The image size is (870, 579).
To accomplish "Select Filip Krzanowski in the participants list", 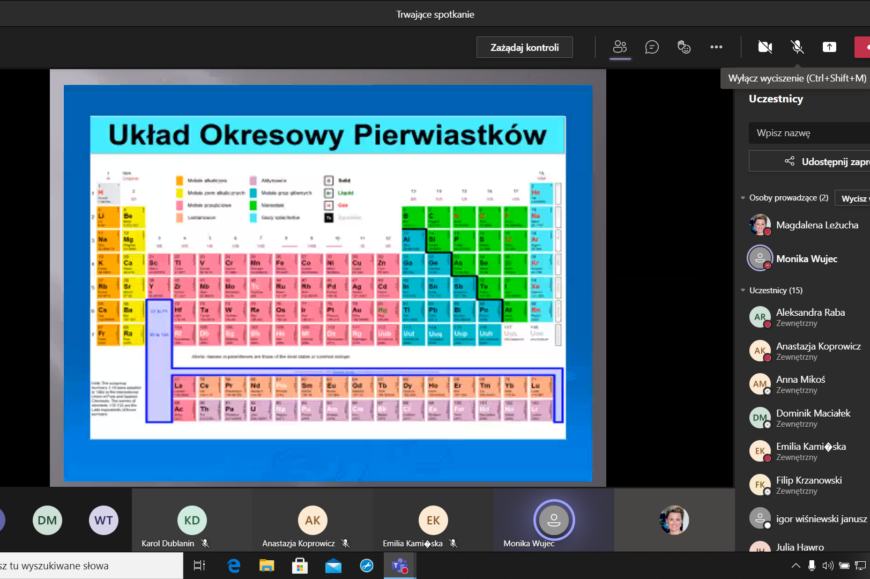I will 808,485.
